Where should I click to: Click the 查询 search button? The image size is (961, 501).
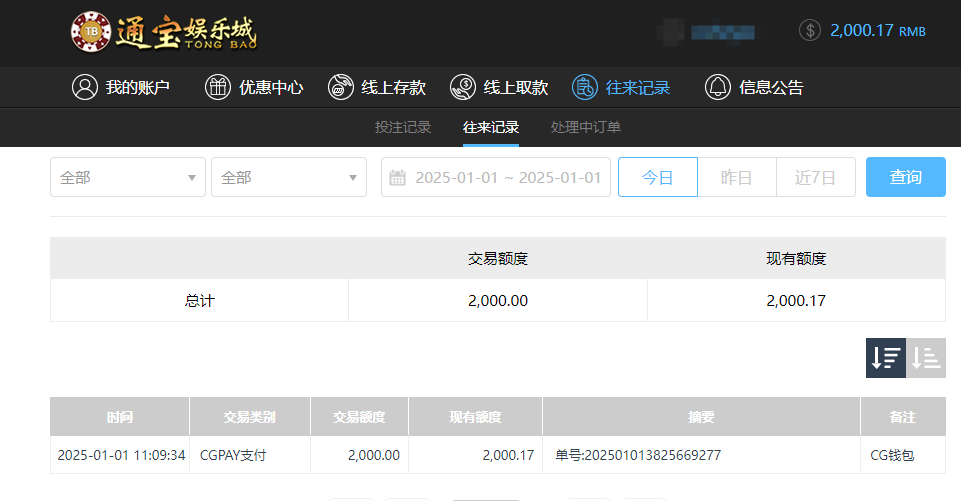tap(906, 177)
